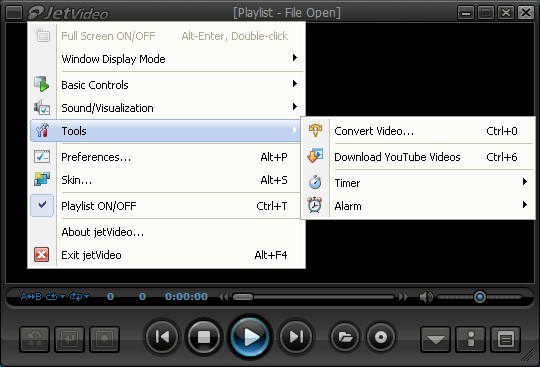Click the Sound/Visualization icon
Viewport: 540px width, 367px height.
[42, 107]
